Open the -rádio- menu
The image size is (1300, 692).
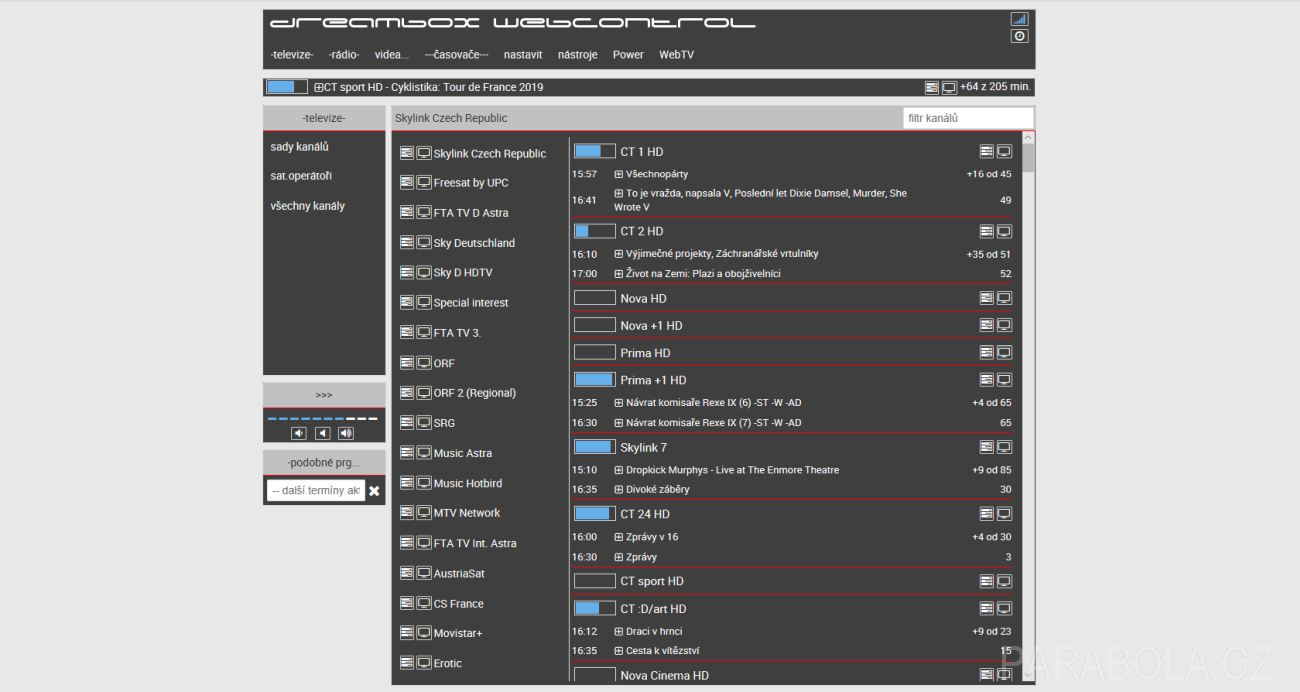pos(344,55)
